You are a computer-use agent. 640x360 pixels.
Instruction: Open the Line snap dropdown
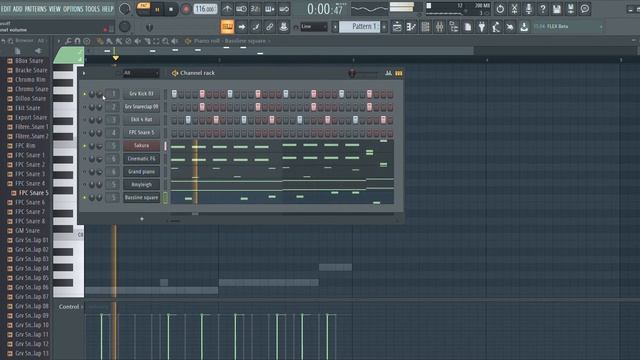click(313, 27)
